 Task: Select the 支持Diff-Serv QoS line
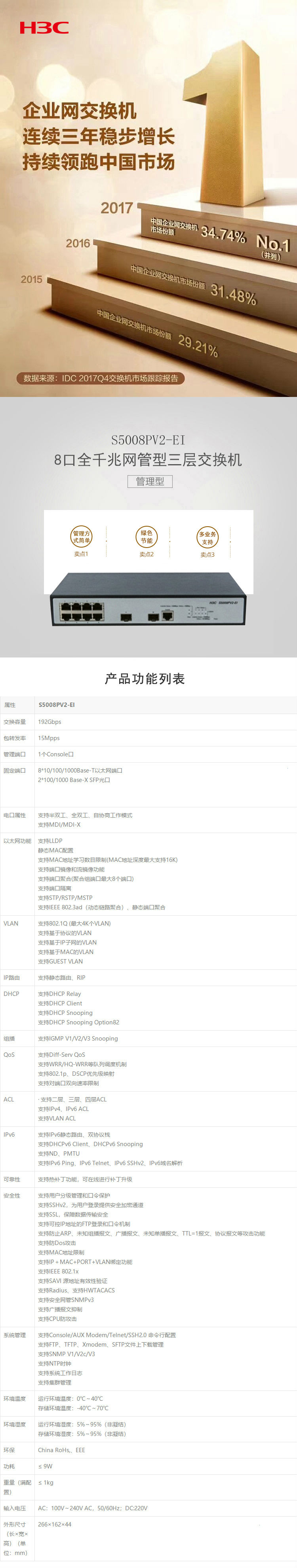[62, 1055]
